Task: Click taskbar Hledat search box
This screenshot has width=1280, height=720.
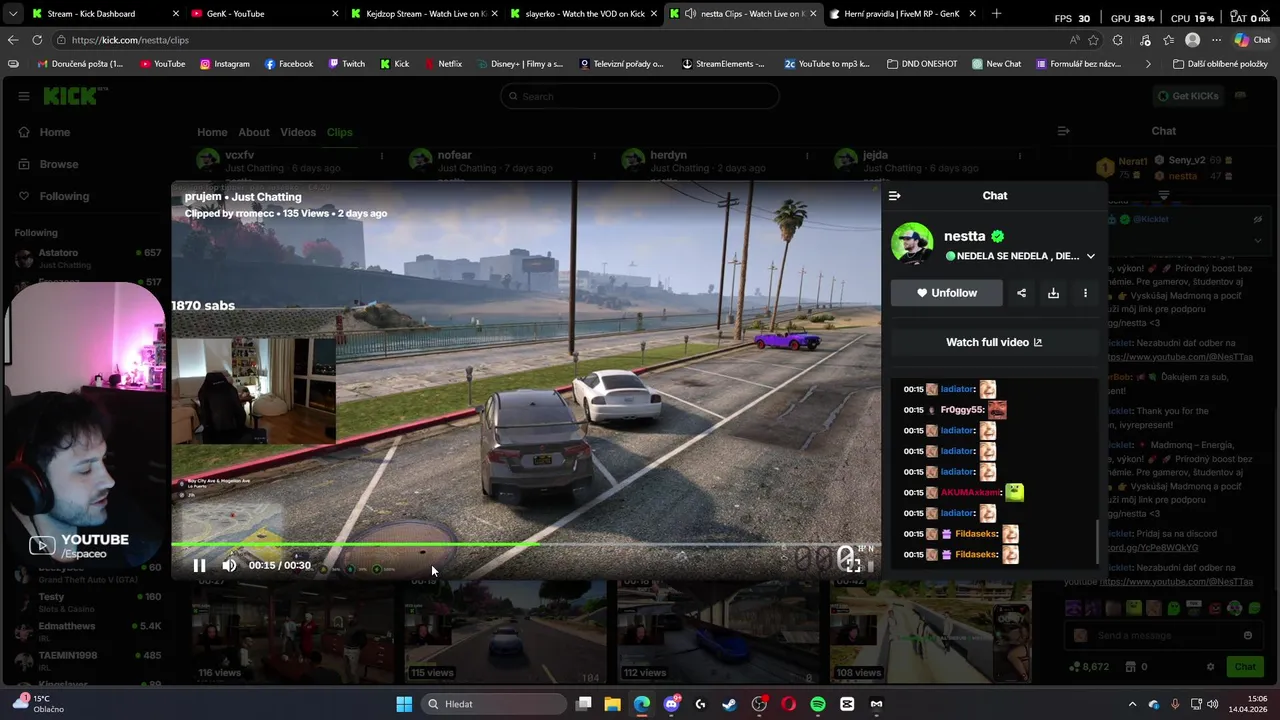Action: point(492,704)
